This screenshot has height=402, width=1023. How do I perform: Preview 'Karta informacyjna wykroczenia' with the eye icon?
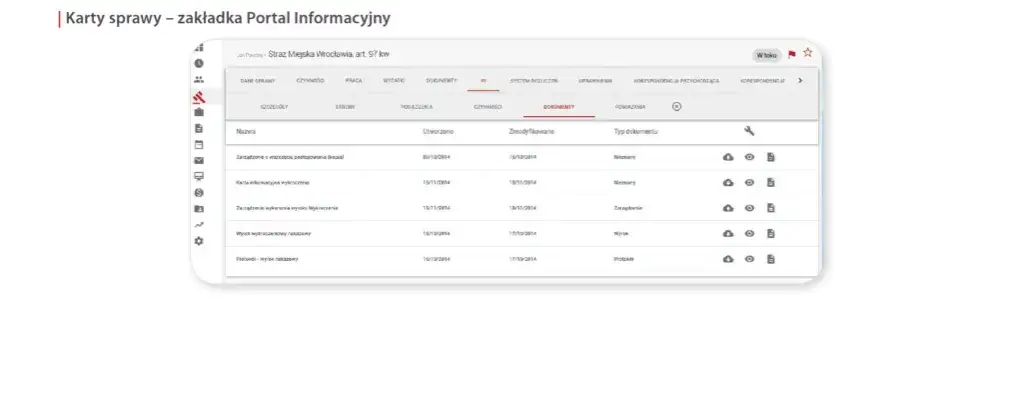pos(750,183)
